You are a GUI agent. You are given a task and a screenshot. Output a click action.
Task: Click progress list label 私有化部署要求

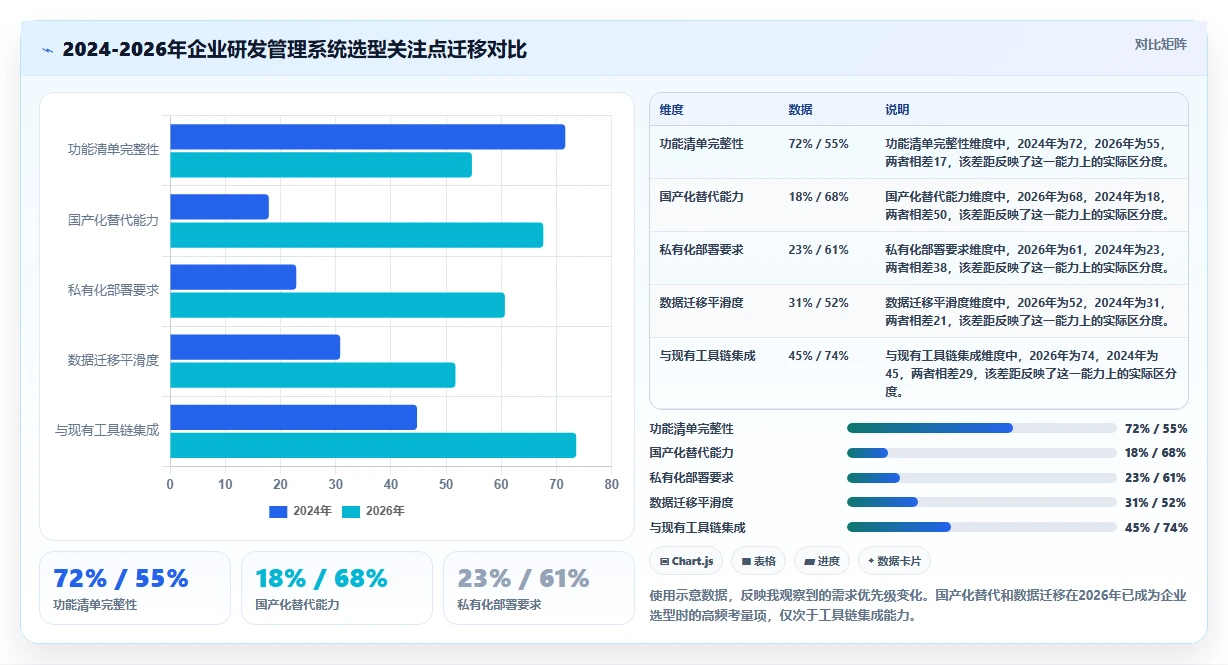(691, 478)
